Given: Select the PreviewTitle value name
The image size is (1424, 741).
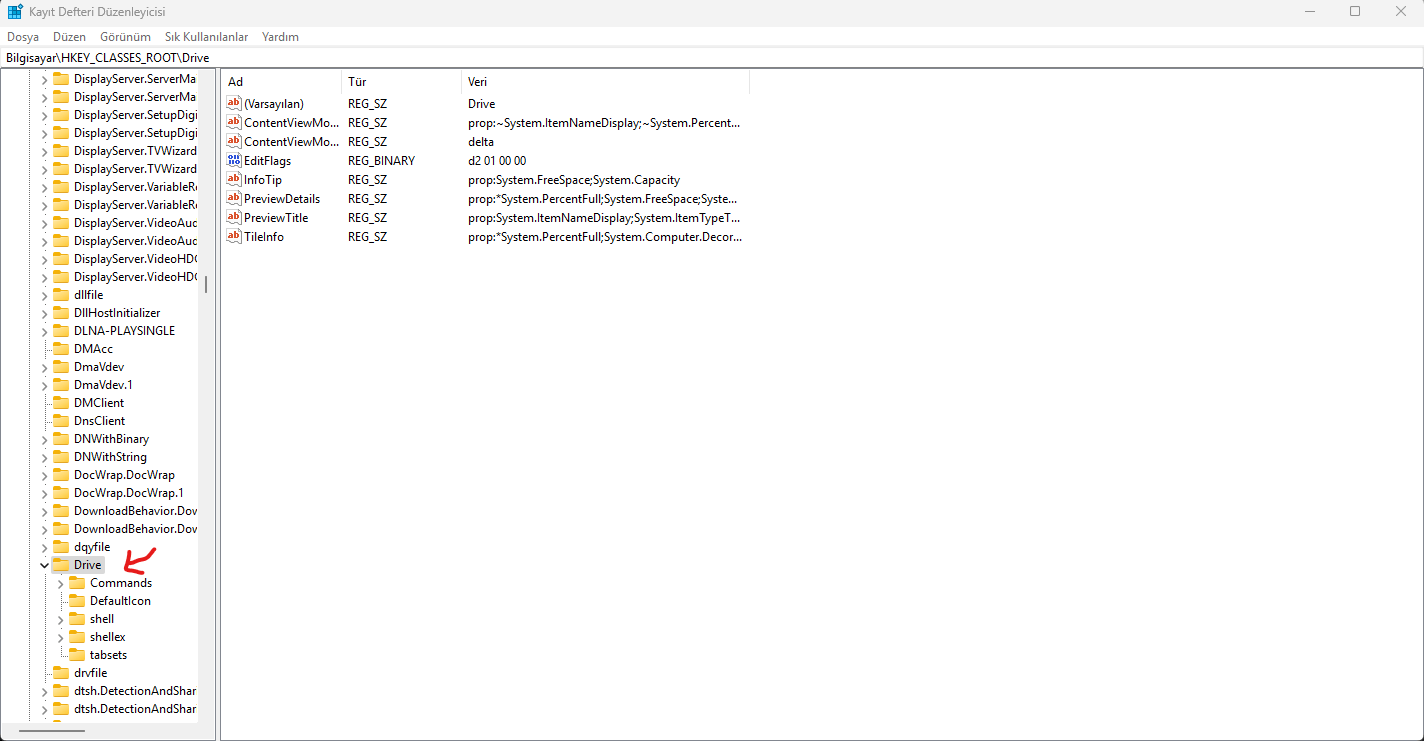Looking at the screenshot, I should point(276,217).
